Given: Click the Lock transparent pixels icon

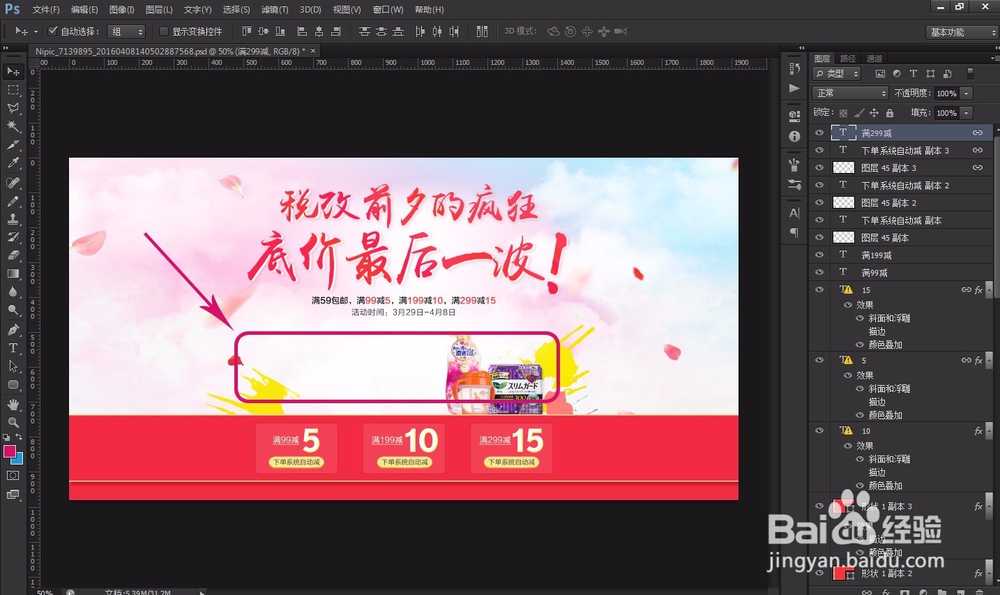Looking at the screenshot, I should tap(843, 113).
